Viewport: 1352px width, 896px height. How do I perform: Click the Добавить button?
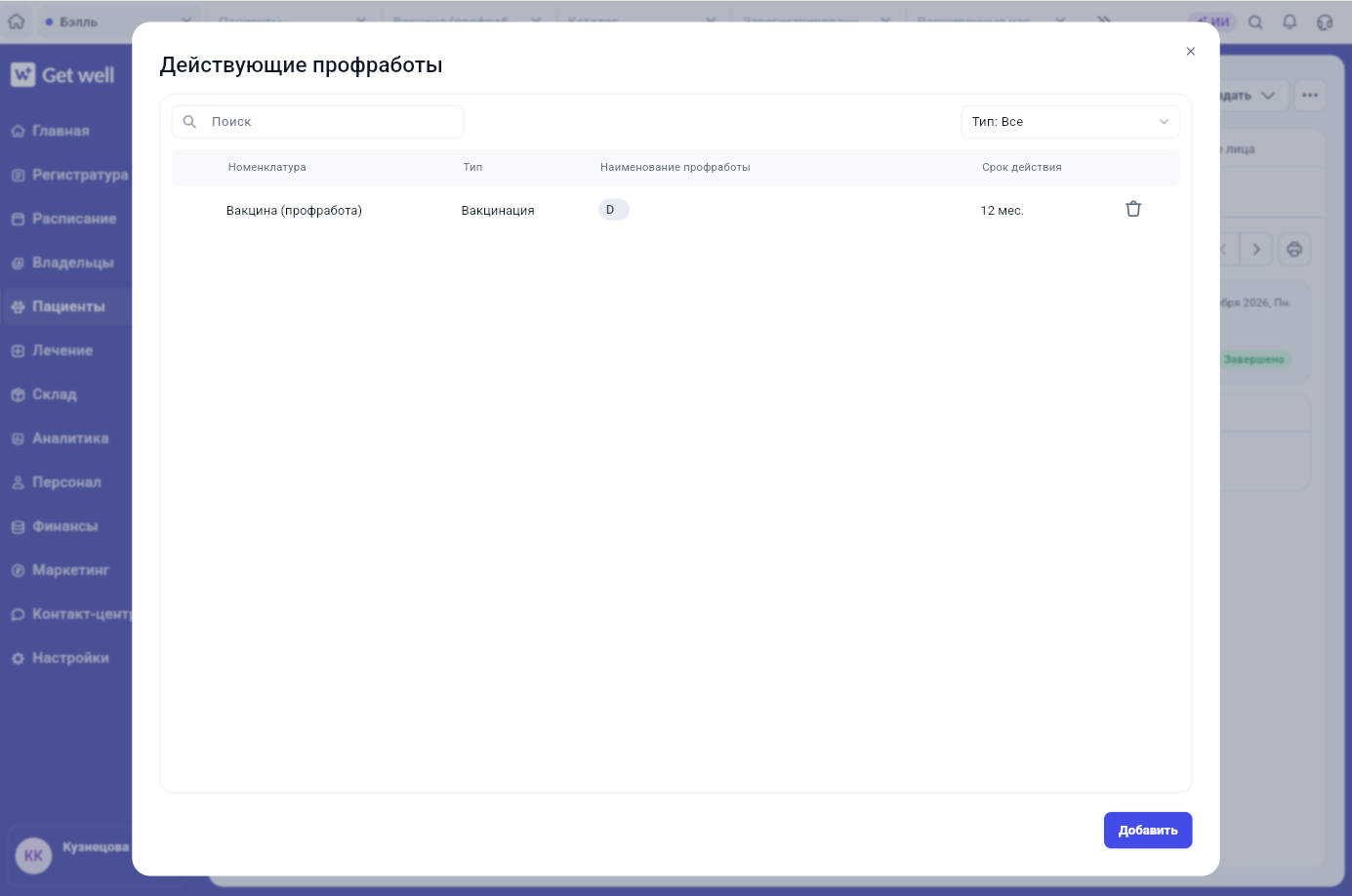[x=1148, y=831]
